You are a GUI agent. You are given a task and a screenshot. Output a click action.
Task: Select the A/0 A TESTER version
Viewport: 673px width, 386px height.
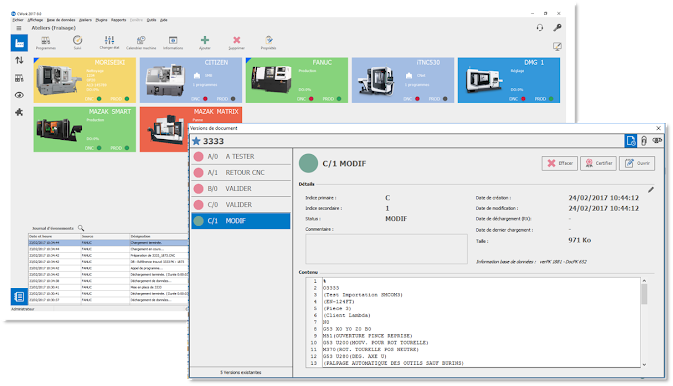click(x=241, y=157)
